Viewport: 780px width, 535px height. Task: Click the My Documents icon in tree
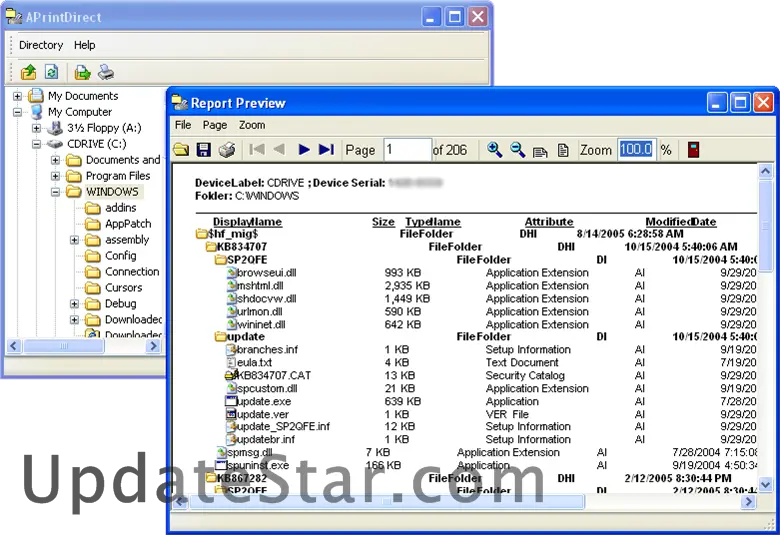click(36, 95)
